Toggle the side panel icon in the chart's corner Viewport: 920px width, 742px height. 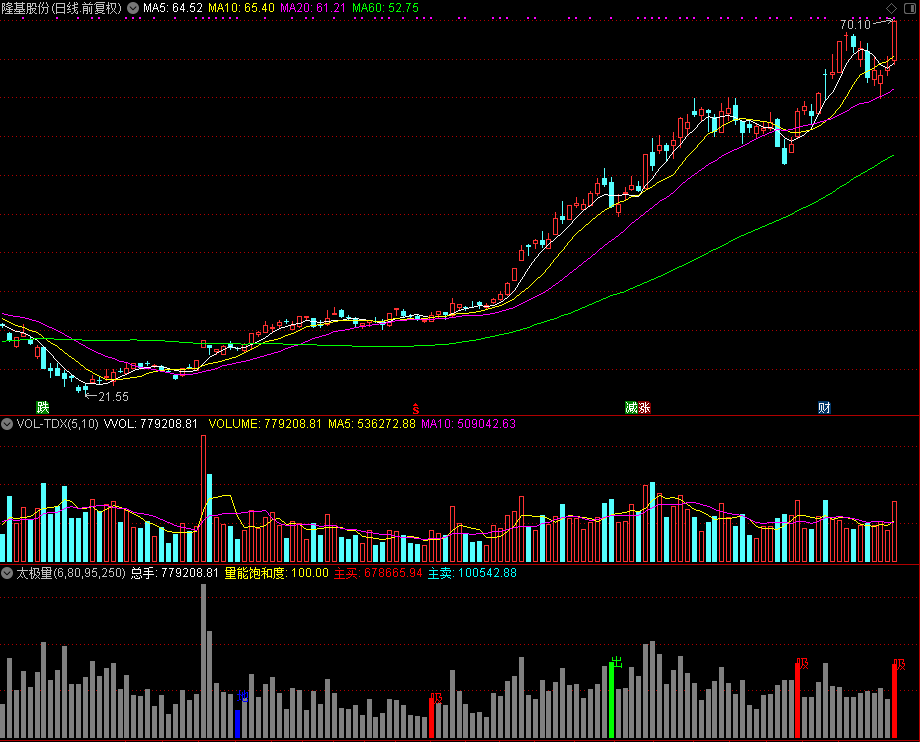[910, 8]
